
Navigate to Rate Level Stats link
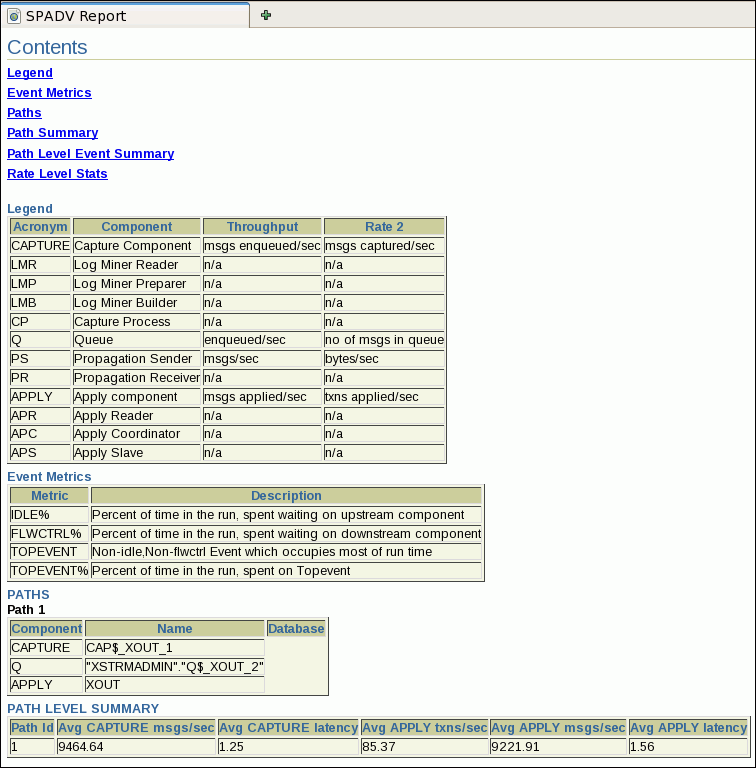pyautogui.click(x=57, y=174)
